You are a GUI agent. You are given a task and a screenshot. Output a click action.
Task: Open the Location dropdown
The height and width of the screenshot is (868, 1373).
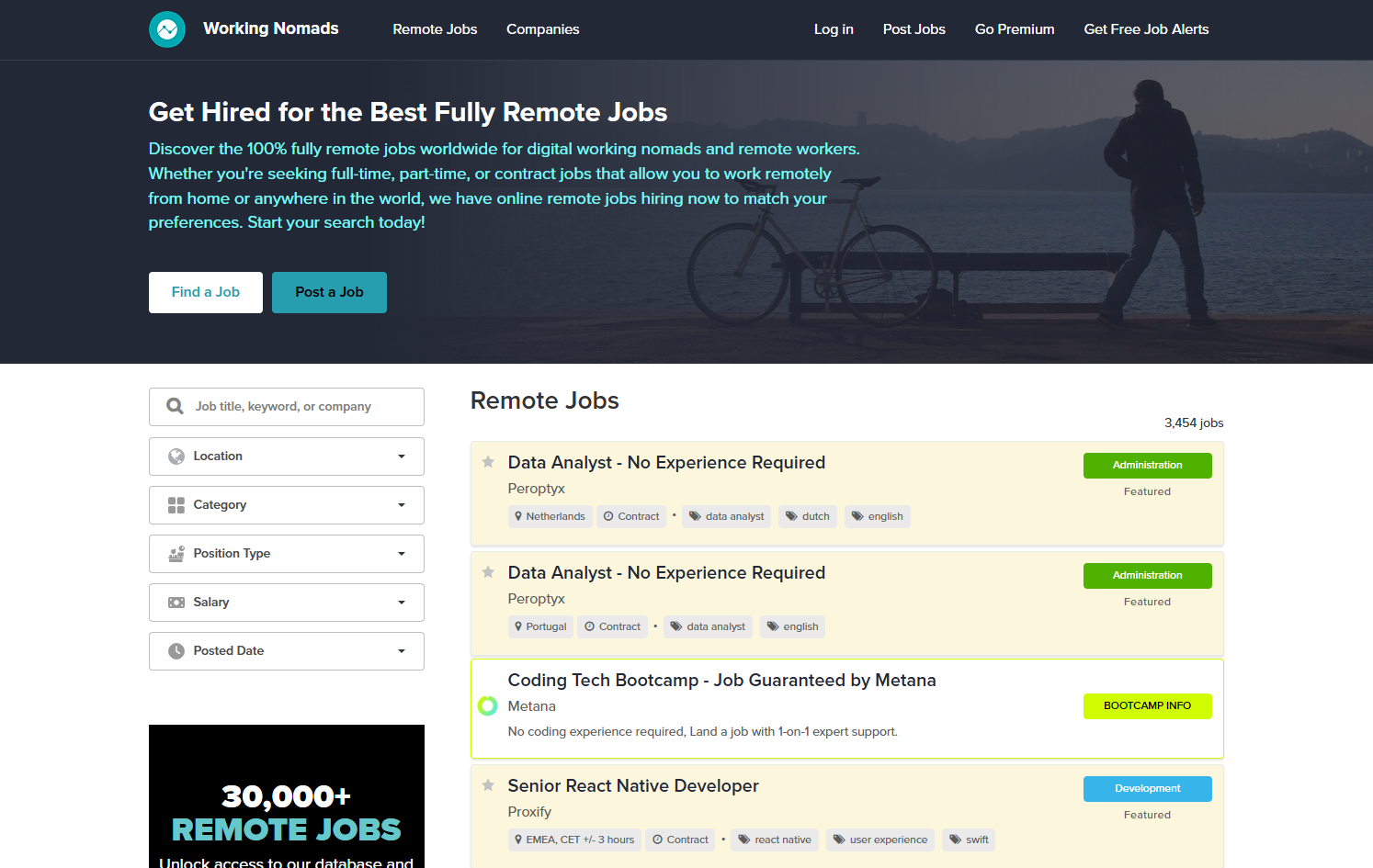pos(287,457)
